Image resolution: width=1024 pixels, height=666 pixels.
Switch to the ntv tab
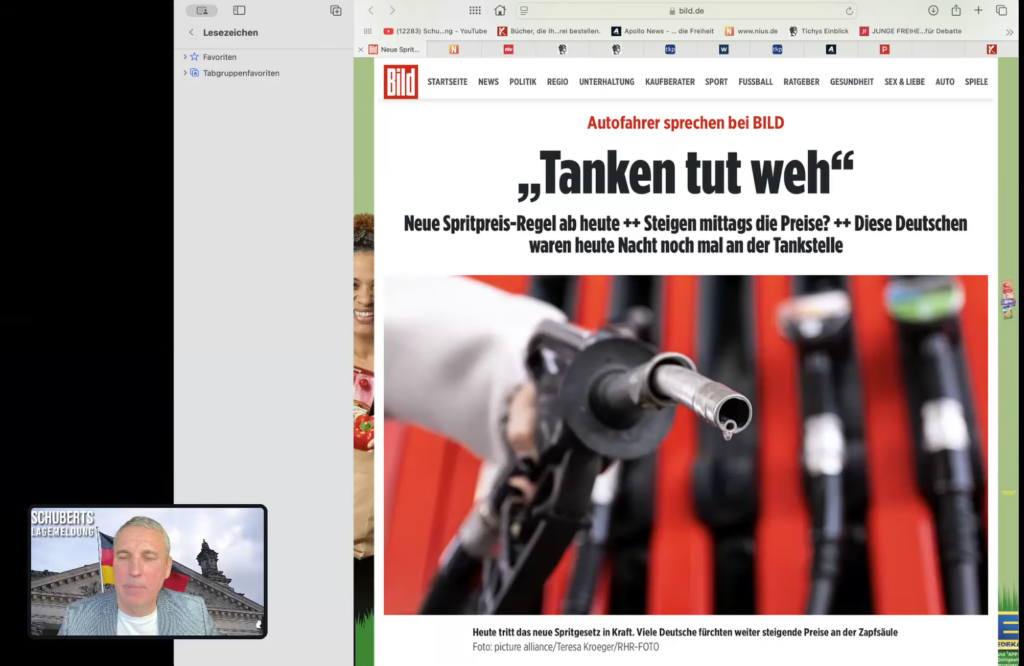[x=508, y=49]
